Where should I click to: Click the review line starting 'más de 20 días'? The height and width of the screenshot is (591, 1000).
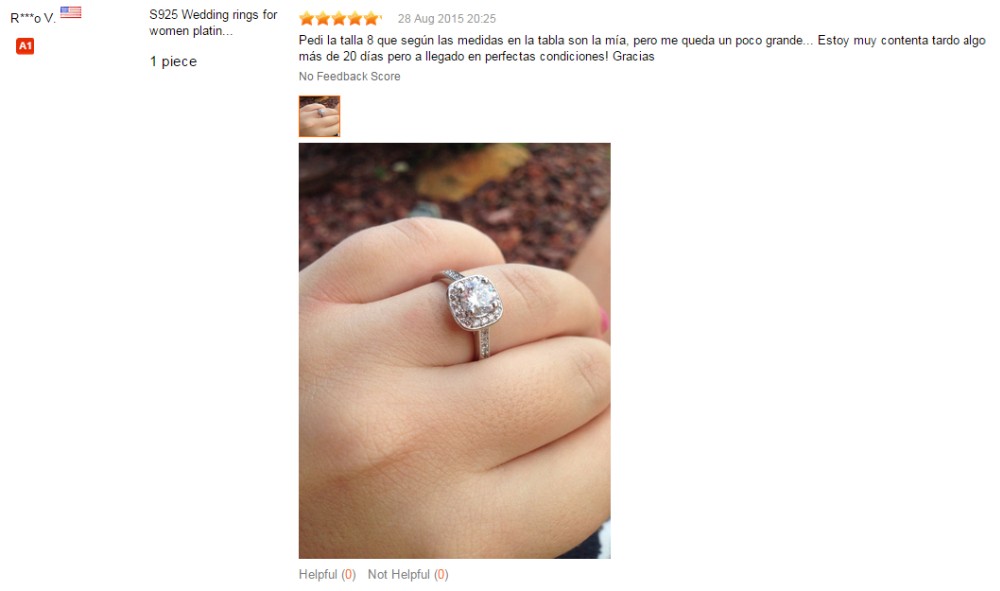476,56
